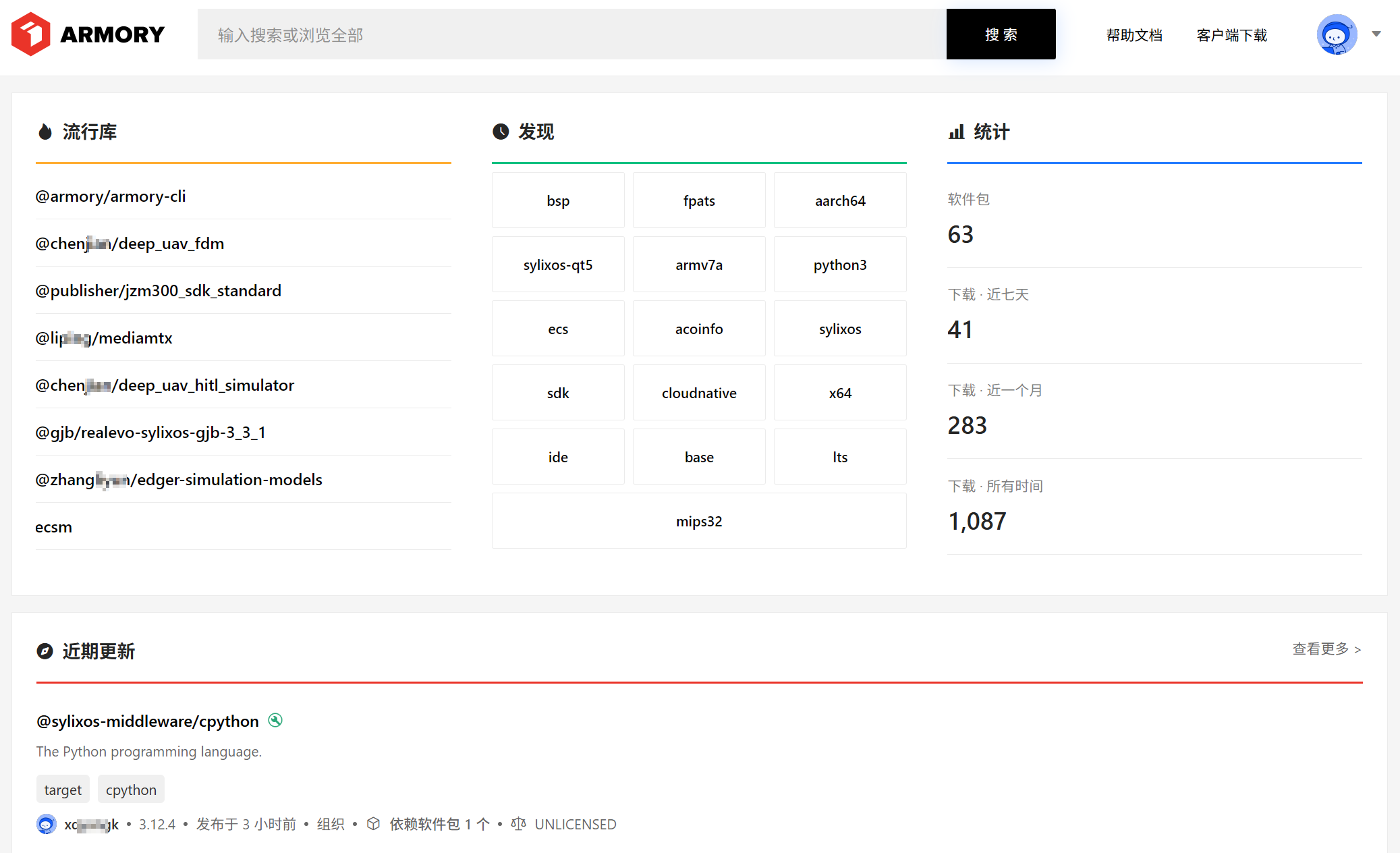
Task: Select the mips32 discovery tag
Action: point(699,521)
